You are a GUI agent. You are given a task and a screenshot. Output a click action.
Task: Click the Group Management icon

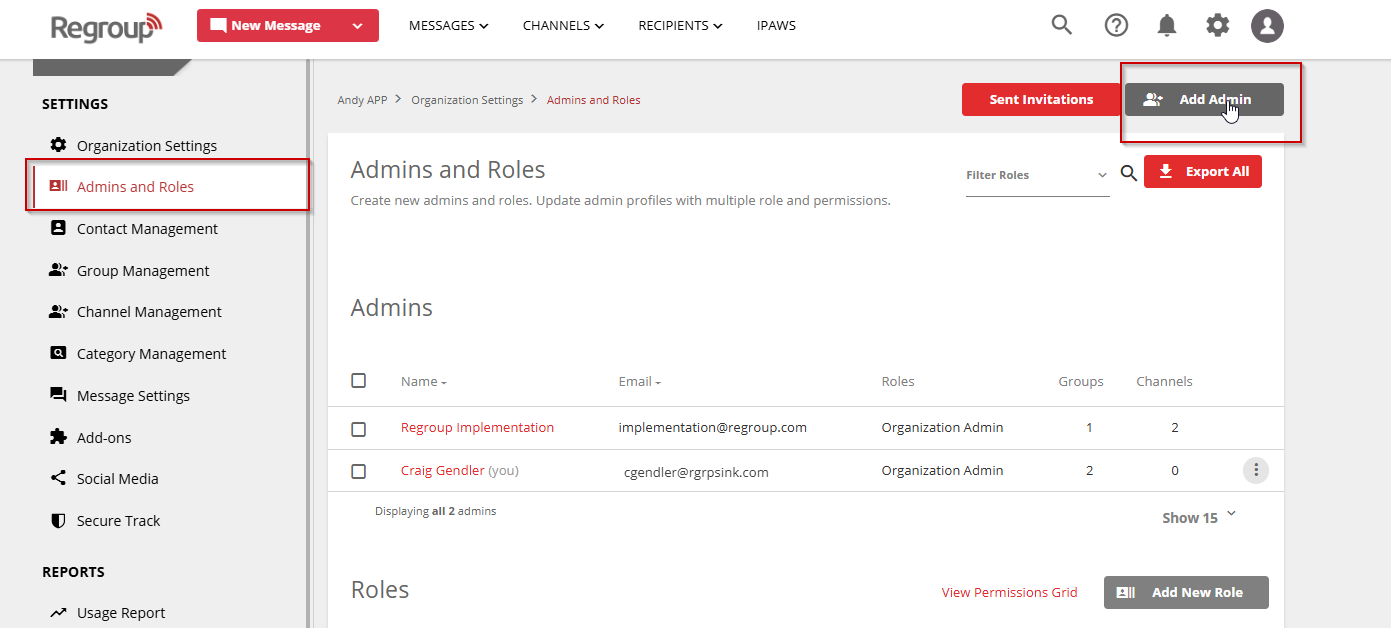pyautogui.click(x=58, y=270)
